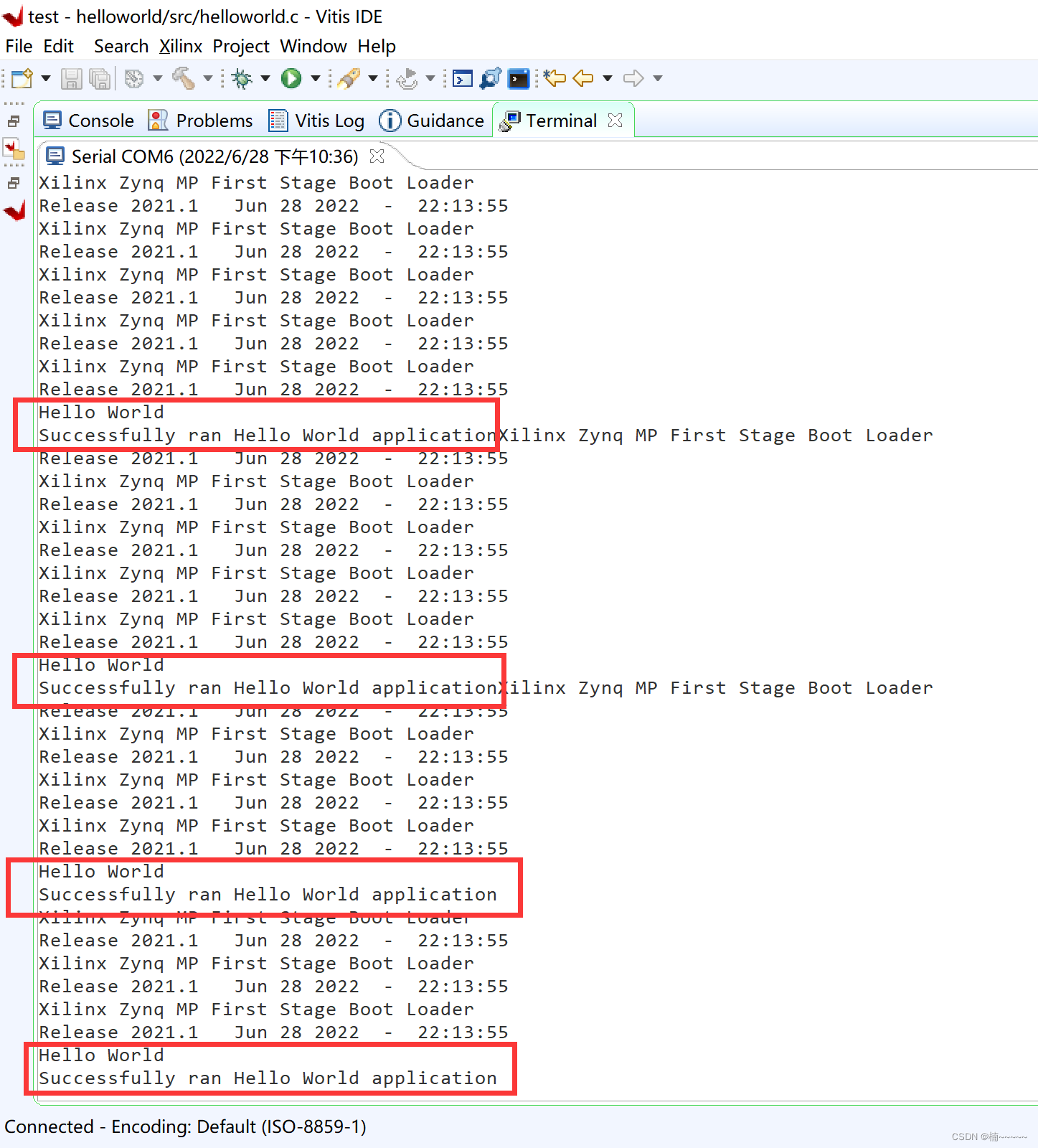The width and height of the screenshot is (1038, 1148).
Task: Click the Save All icon
Action: [100, 78]
